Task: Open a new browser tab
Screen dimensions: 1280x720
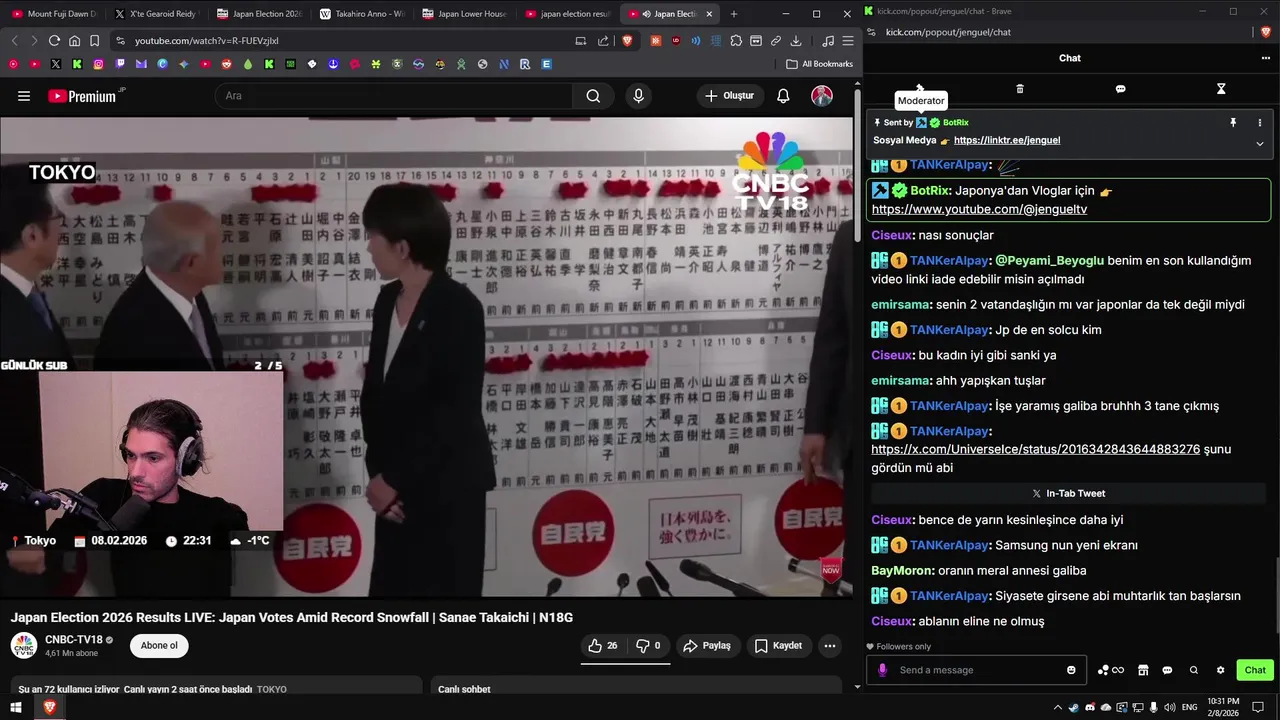Action: (x=734, y=14)
